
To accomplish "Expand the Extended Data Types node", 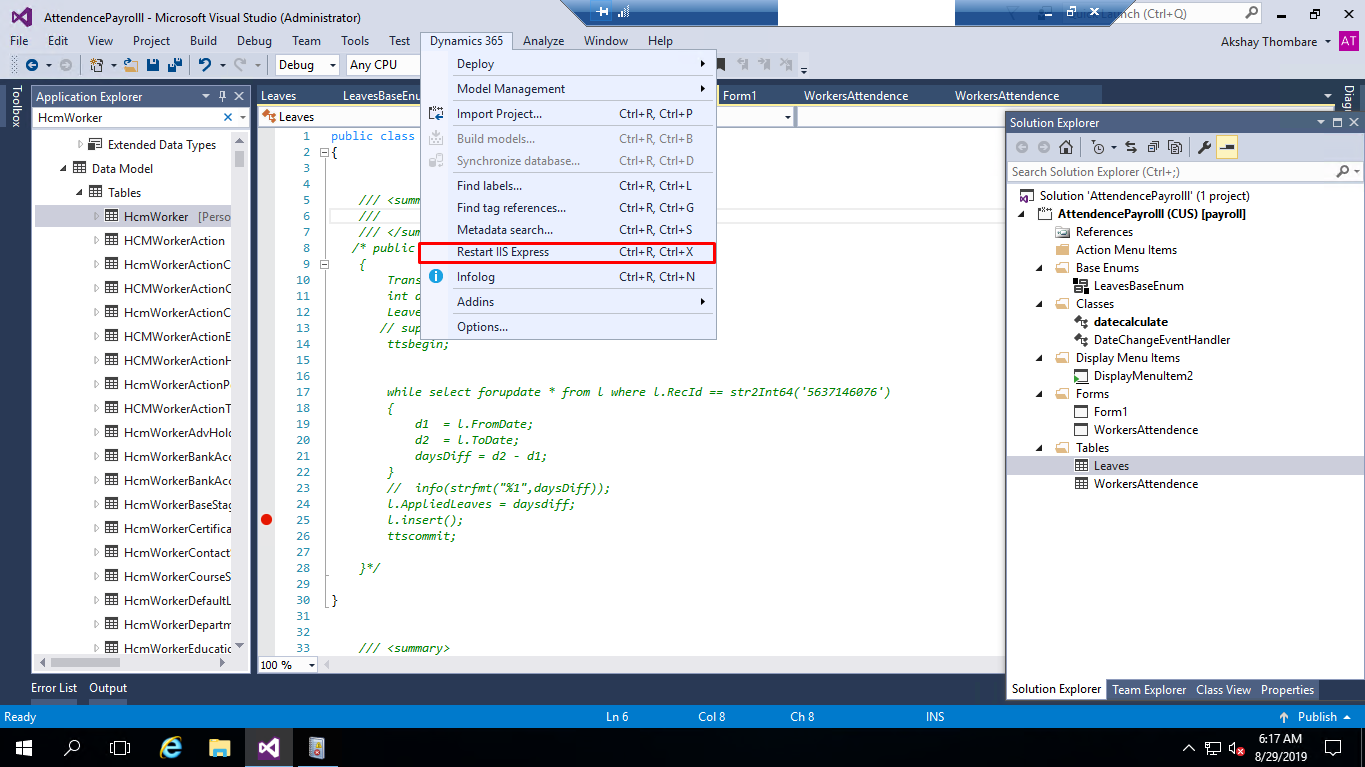I will click(x=81, y=145).
